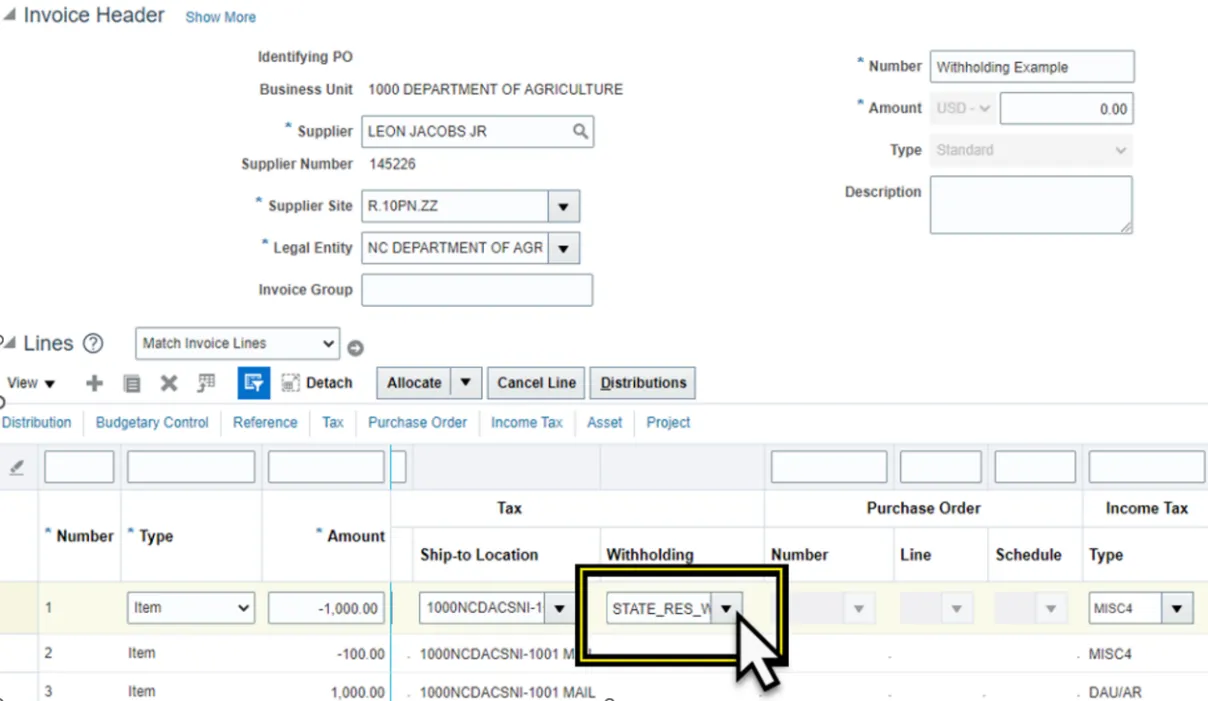
Task: Collapse the Invoice Header section triangle
Action: (x=8, y=16)
